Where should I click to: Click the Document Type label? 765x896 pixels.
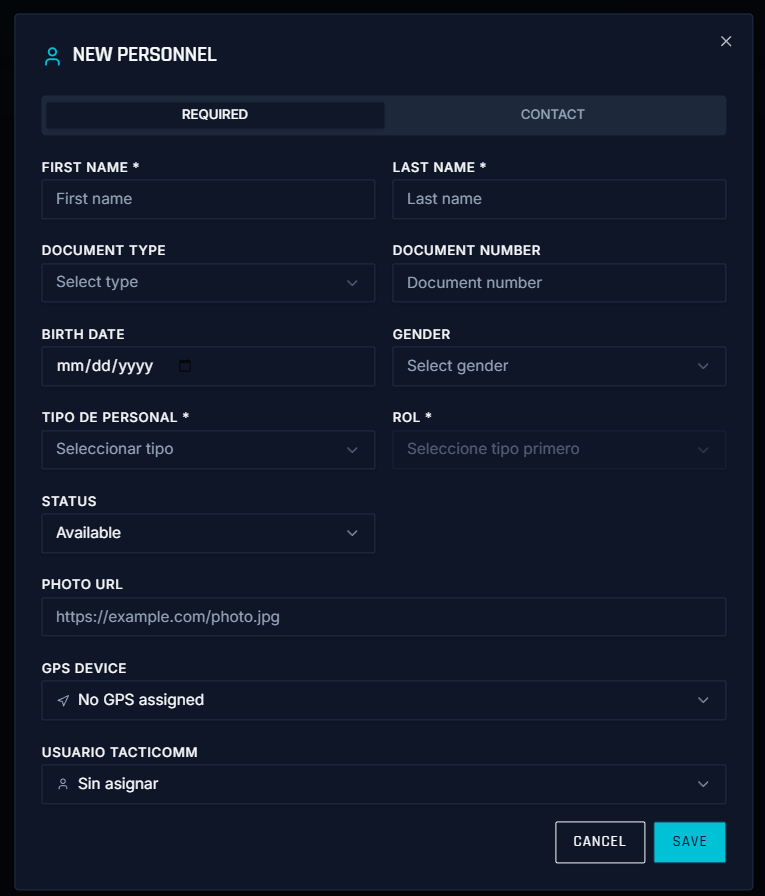(x=103, y=251)
